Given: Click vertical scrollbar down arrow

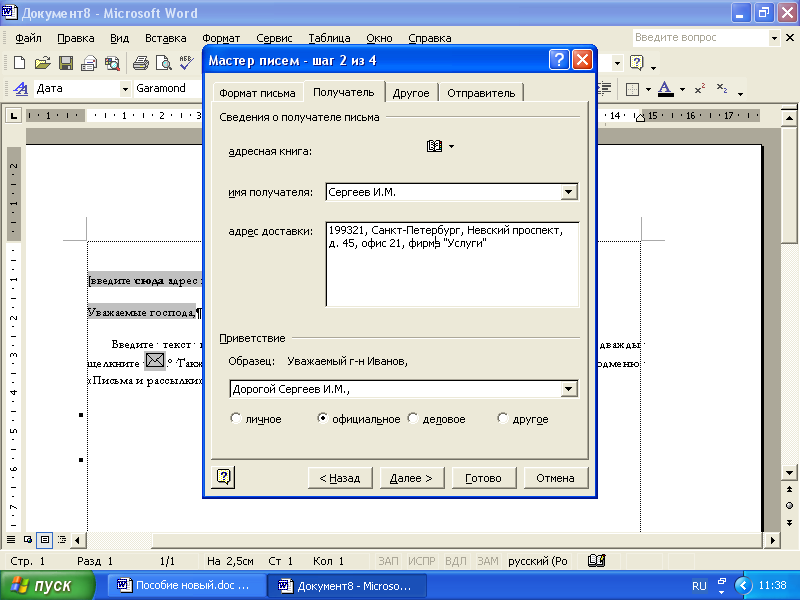Looking at the screenshot, I should pos(789,472).
